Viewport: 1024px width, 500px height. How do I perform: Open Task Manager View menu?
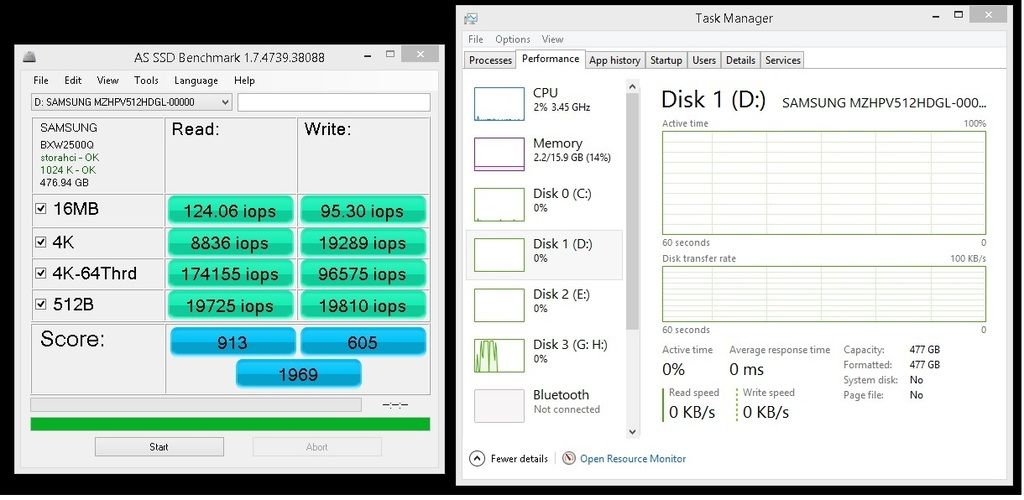click(x=552, y=39)
